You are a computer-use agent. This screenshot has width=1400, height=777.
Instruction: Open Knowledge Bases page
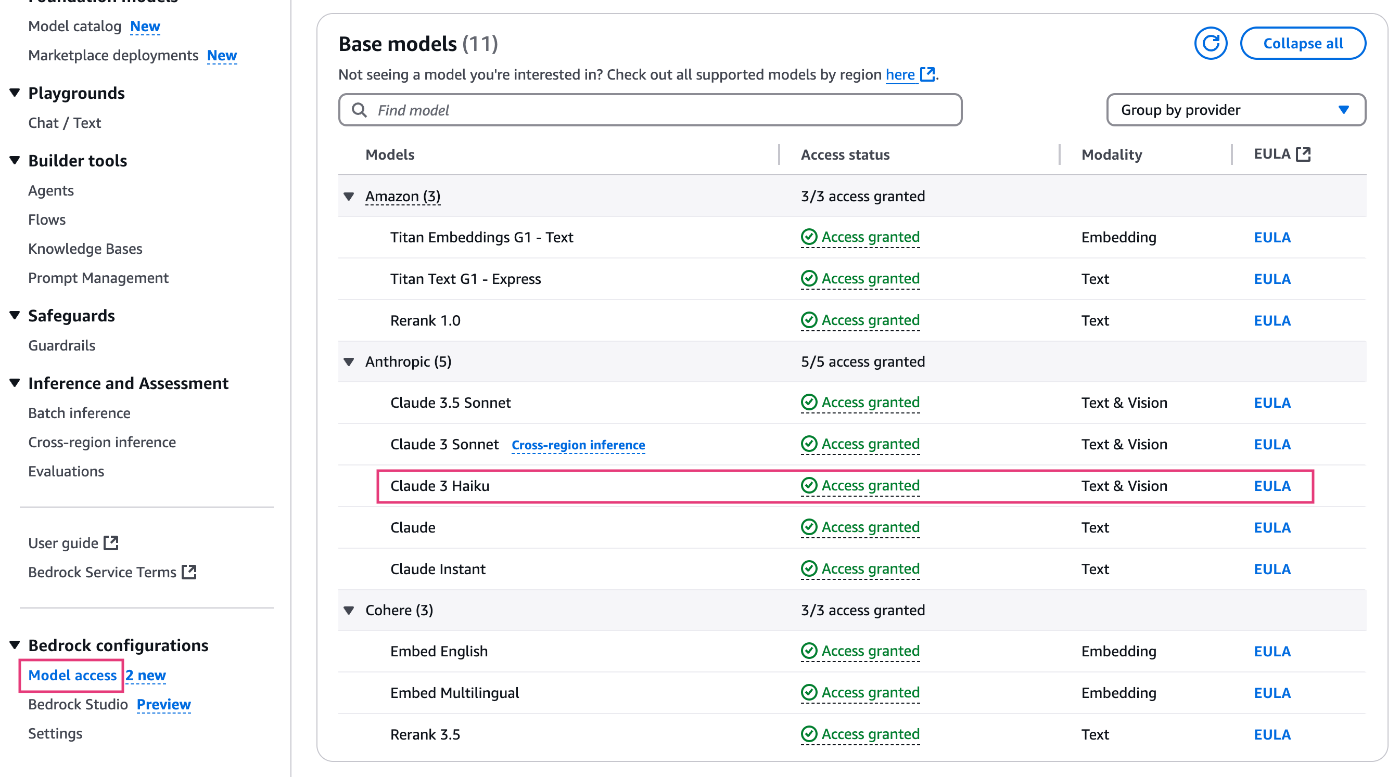pyautogui.click(x=85, y=248)
